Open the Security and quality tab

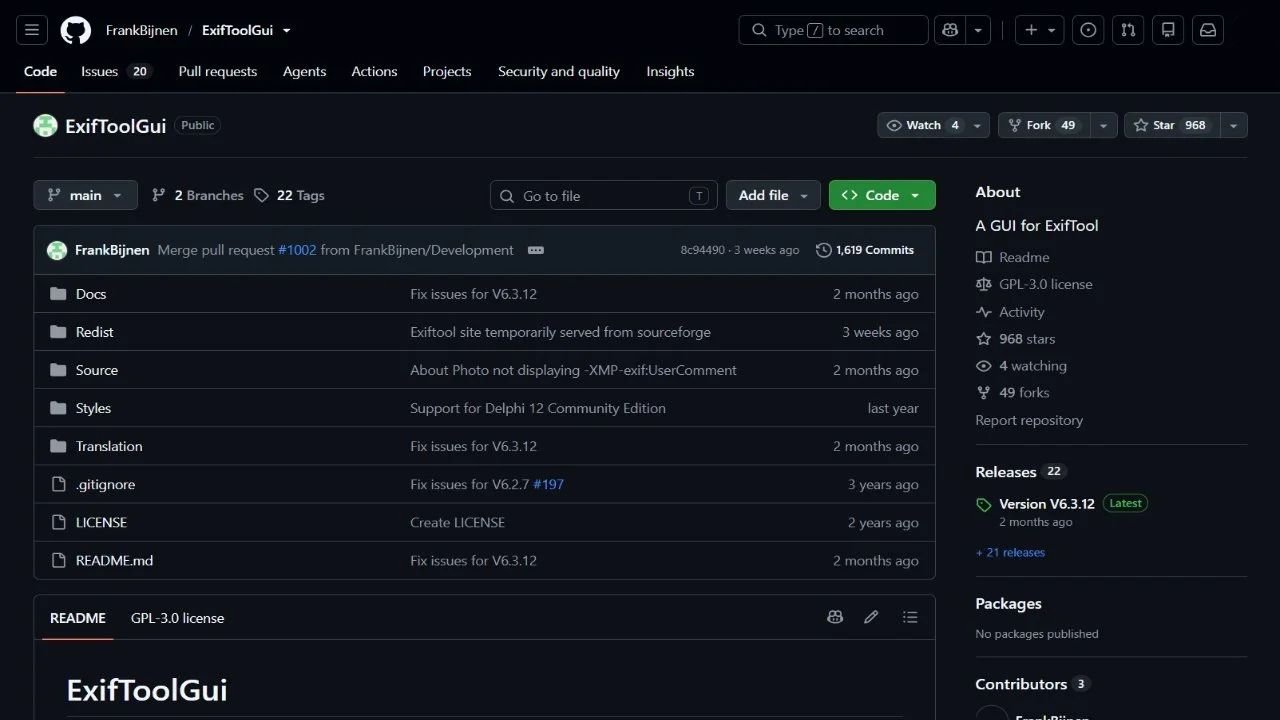559,71
